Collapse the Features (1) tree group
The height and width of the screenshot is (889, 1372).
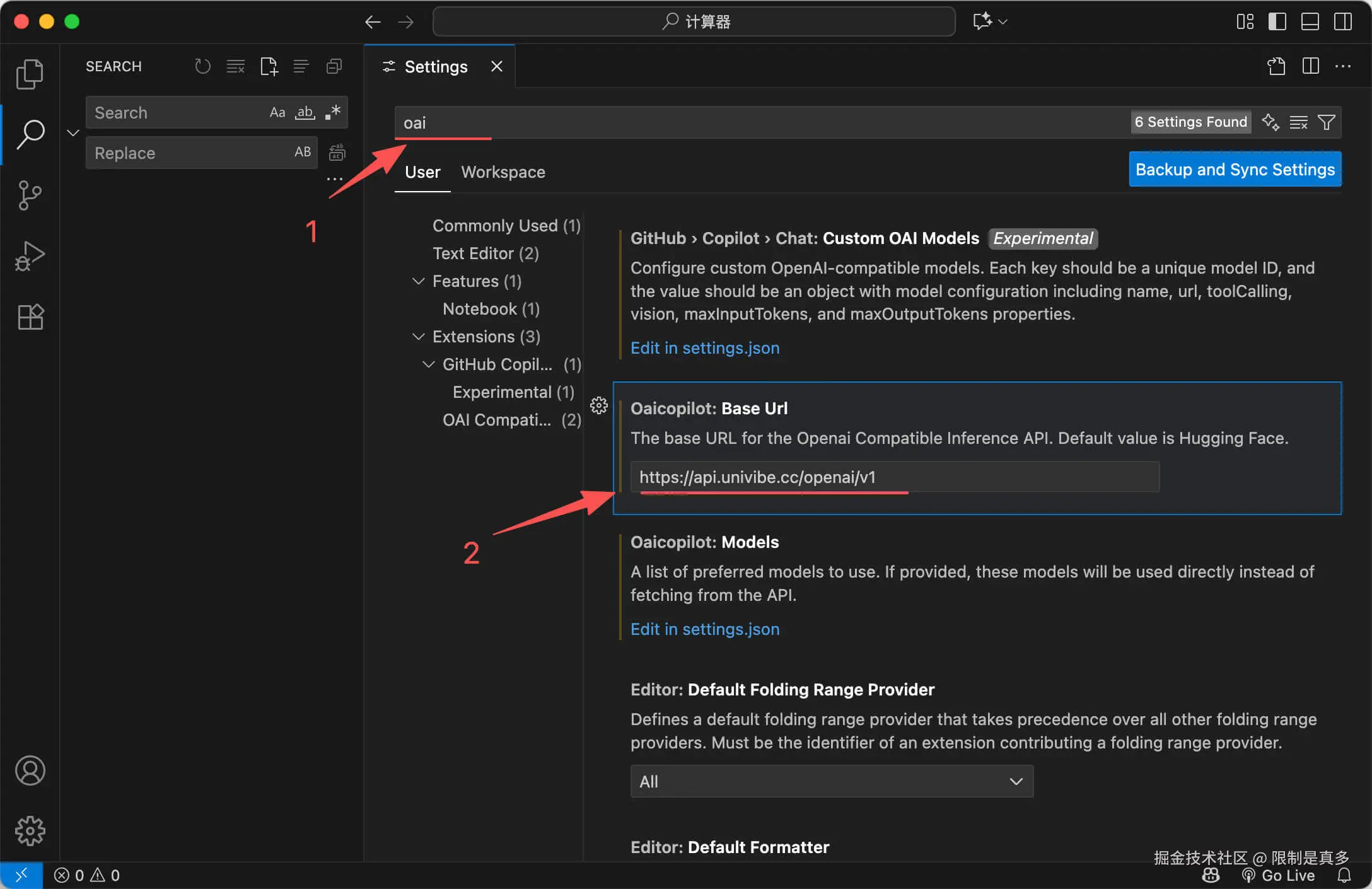click(418, 281)
